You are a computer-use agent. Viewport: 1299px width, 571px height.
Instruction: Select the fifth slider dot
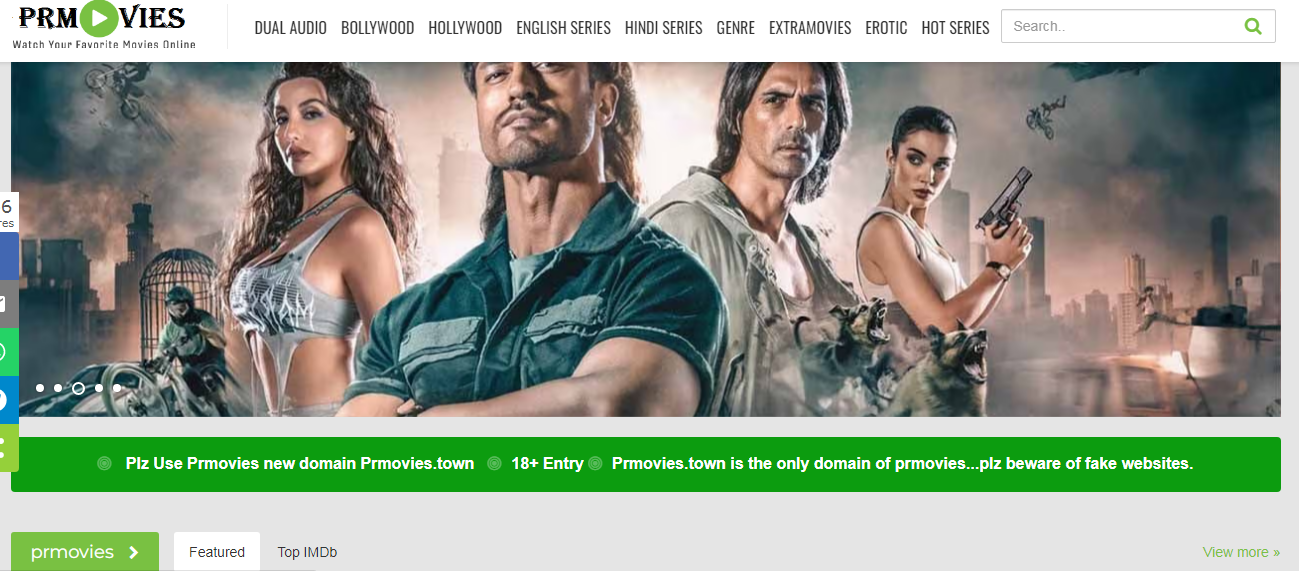pyautogui.click(x=117, y=388)
